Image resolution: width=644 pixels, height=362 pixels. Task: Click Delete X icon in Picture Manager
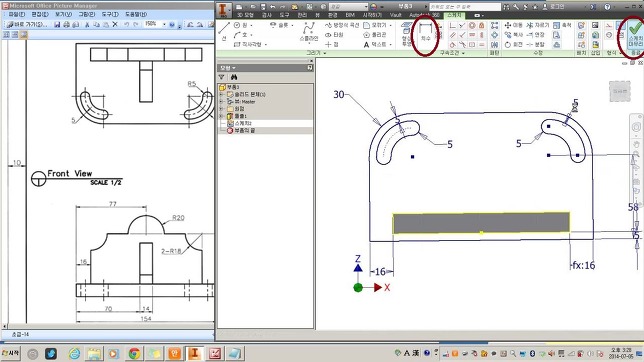(115, 25)
